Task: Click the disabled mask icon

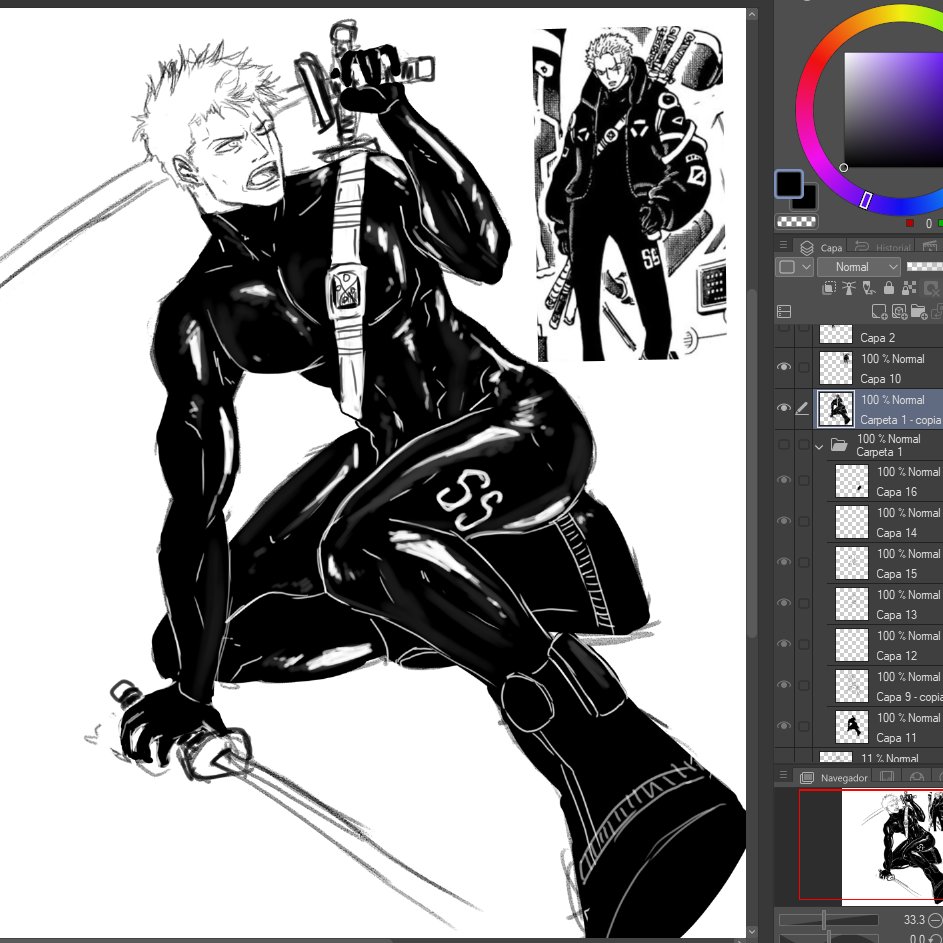Action: (932, 288)
